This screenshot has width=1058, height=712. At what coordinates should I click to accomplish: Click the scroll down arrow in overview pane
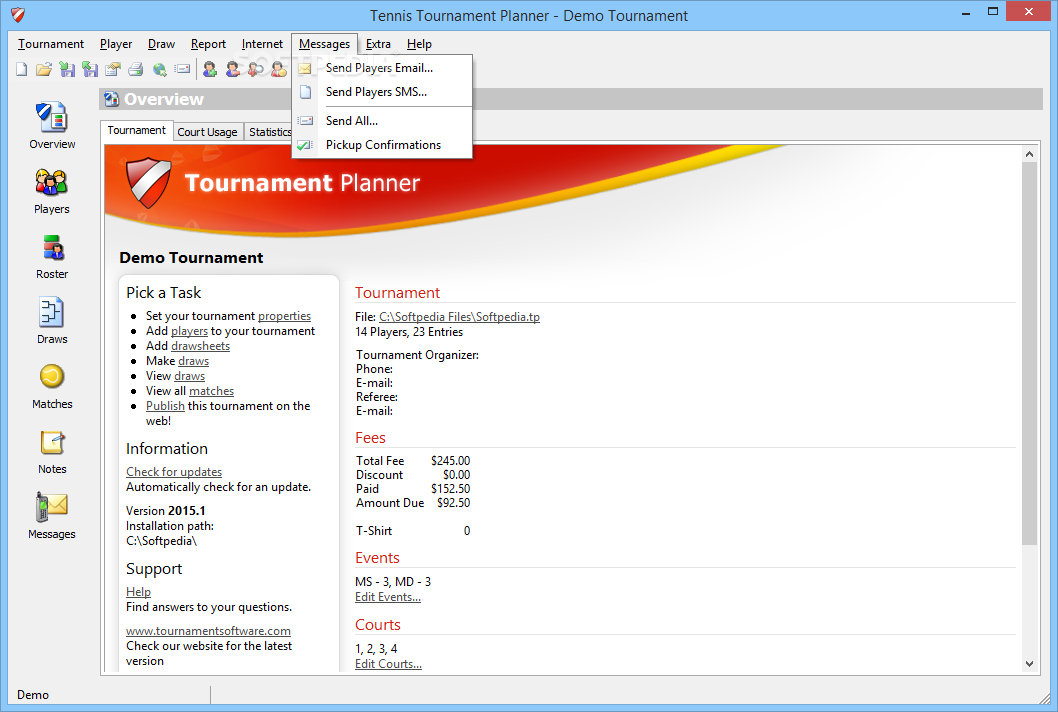[x=1029, y=664]
